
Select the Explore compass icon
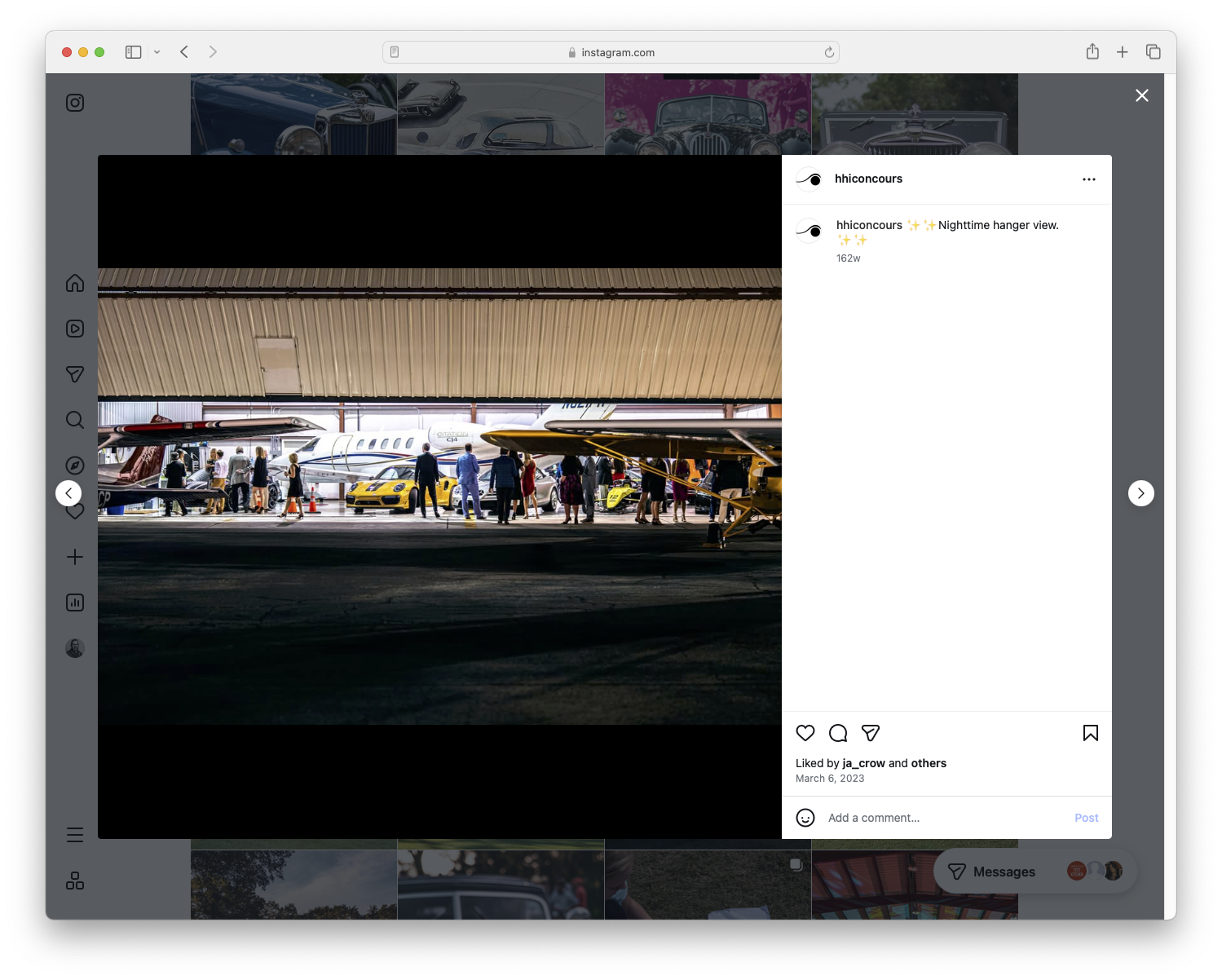[x=74, y=466]
